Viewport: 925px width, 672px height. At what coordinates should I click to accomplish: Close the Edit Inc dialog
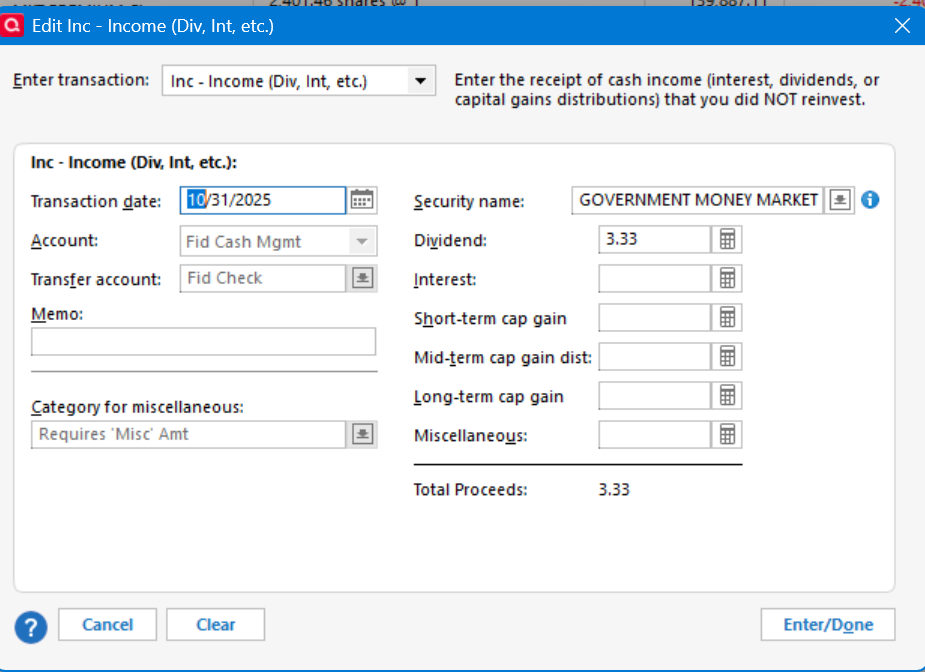click(902, 25)
